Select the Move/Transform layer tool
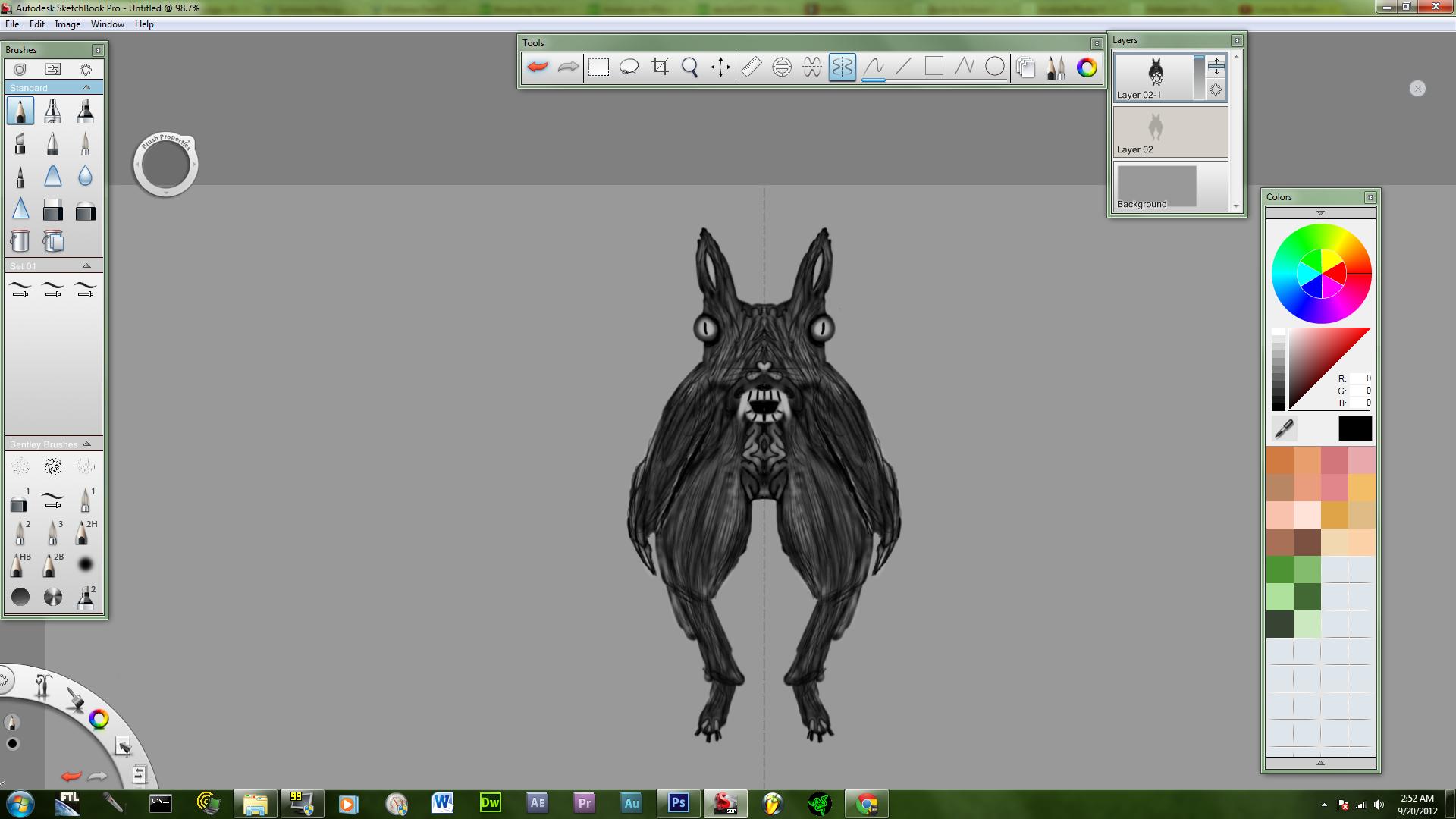Image resolution: width=1456 pixels, height=819 pixels. pos(720,67)
